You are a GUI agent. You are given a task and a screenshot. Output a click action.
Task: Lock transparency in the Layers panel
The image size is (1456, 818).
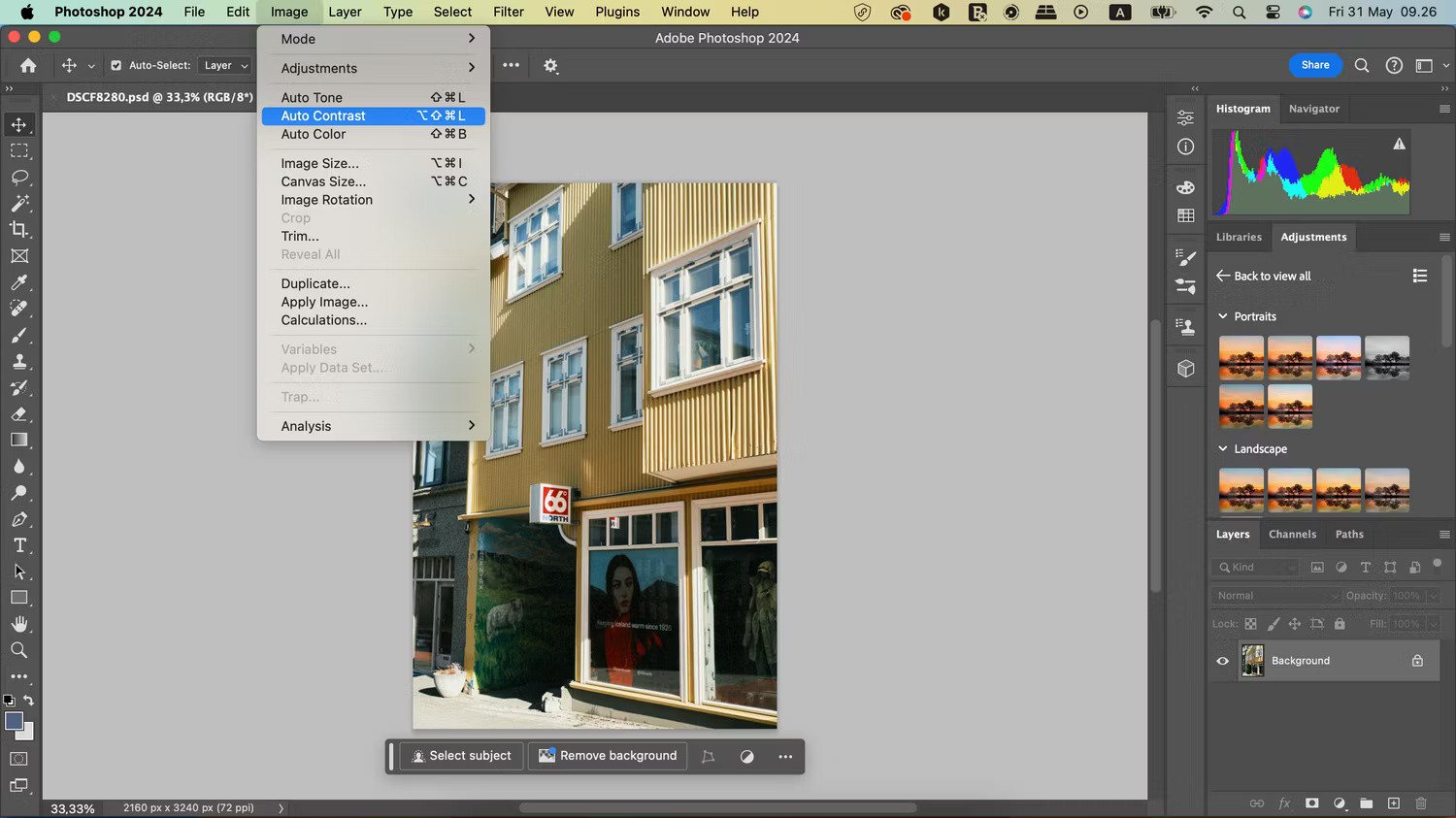tap(1249, 624)
